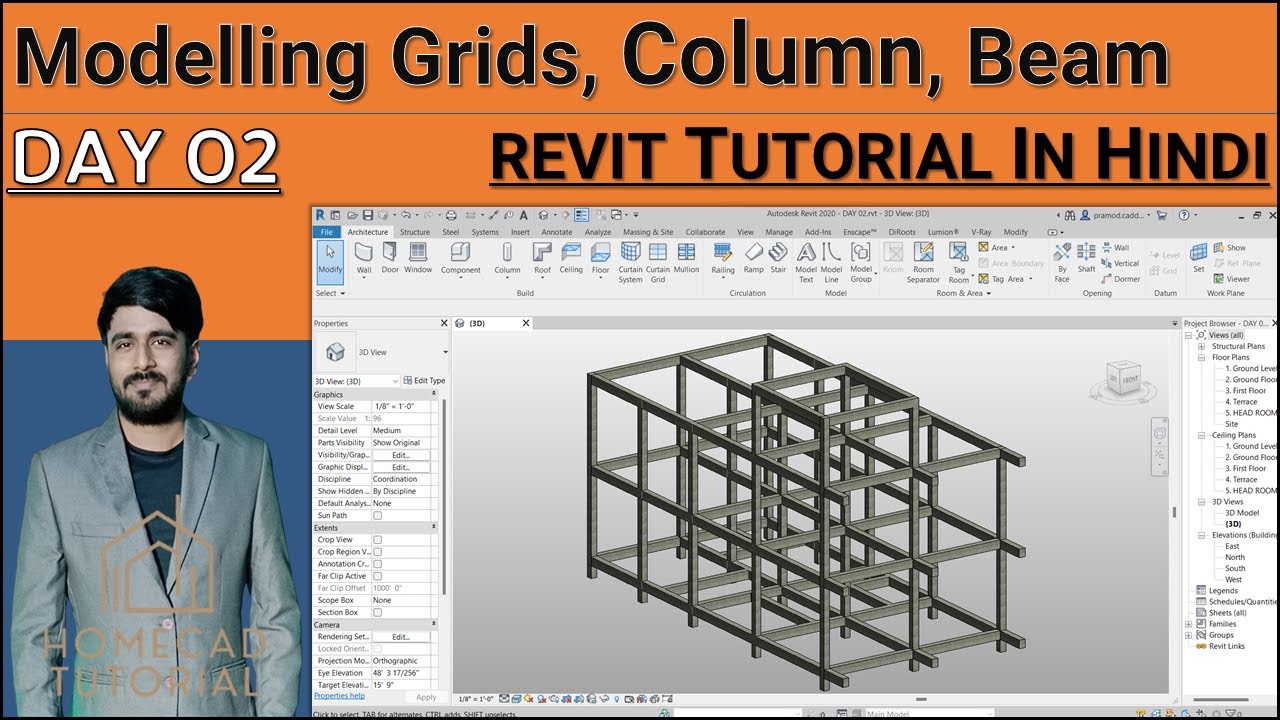
Task: Enable Far Clip Active checkbox
Action: 377,576
